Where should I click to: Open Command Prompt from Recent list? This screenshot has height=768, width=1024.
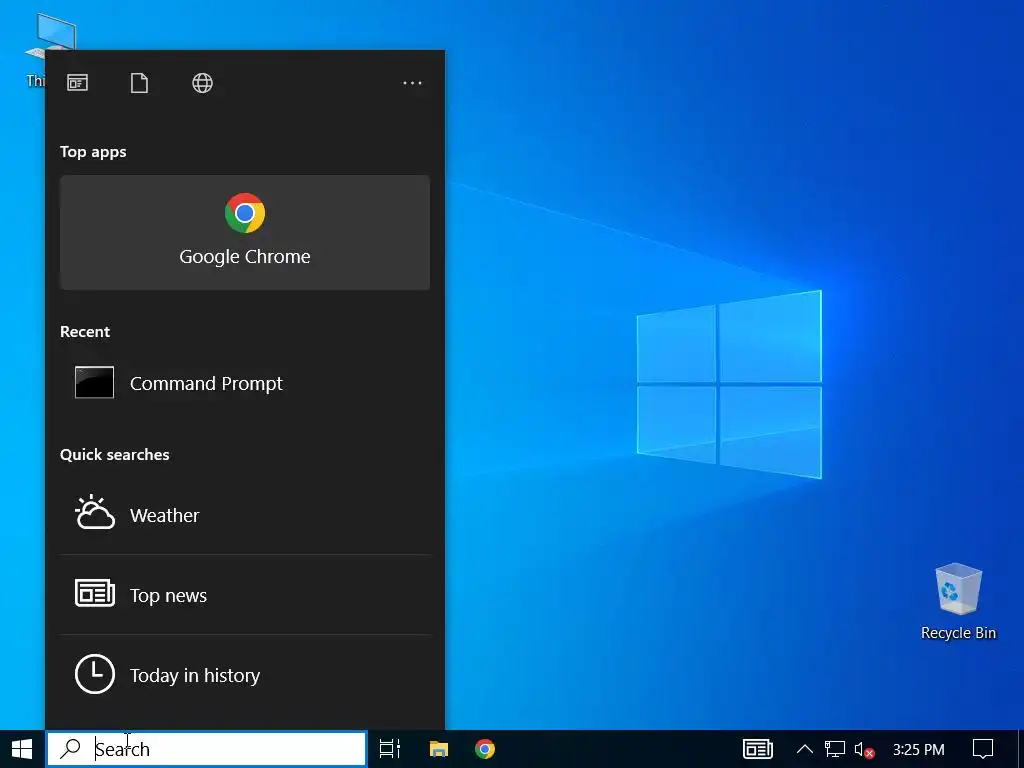pos(245,383)
